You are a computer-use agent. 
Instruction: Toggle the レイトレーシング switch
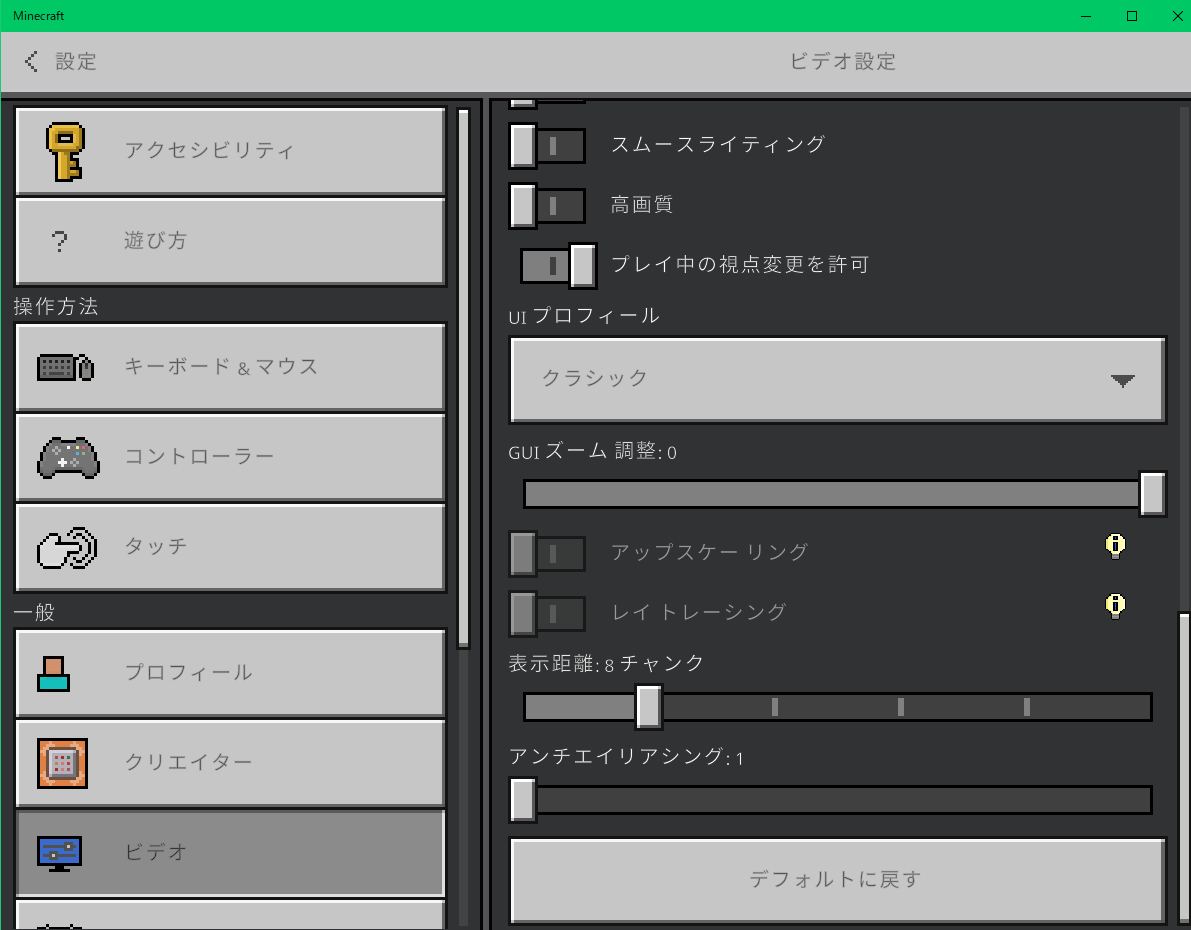[547, 613]
